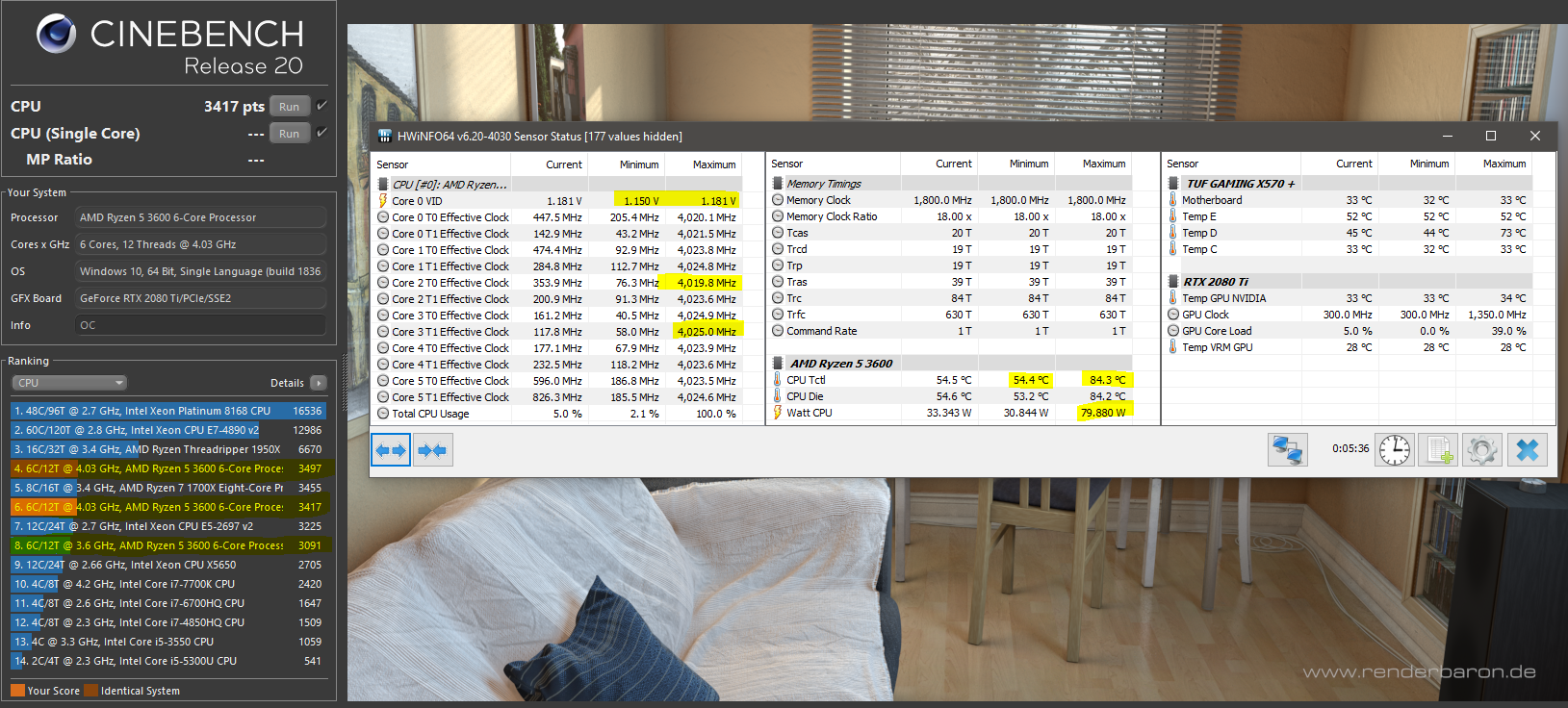Click the thermometer icon for Temp GPU NVIDIA
This screenshot has height=708, width=1568.
pyautogui.click(x=1173, y=298)
